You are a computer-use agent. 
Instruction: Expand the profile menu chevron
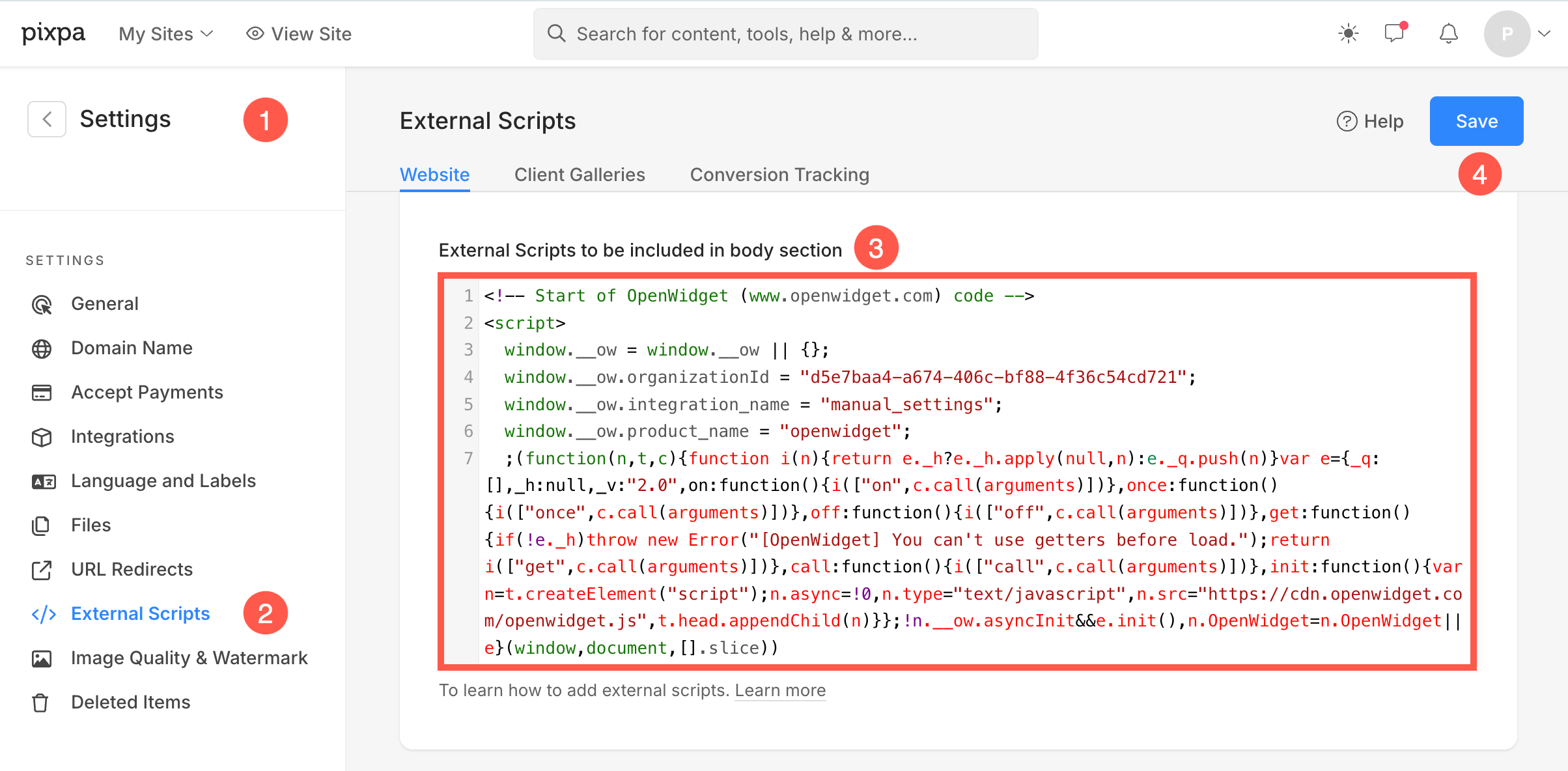click(x=1545, y=34)
